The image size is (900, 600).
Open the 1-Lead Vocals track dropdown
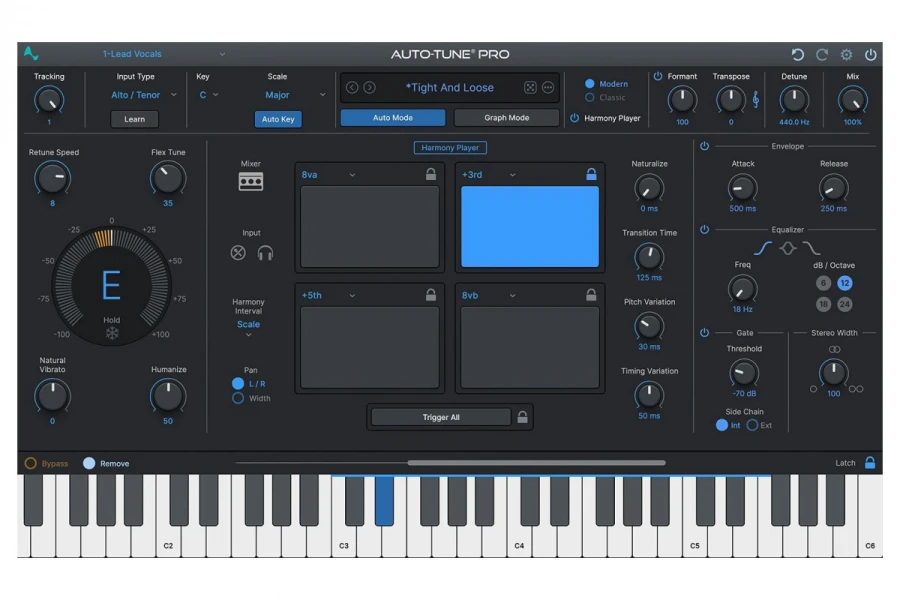(164, 54)
